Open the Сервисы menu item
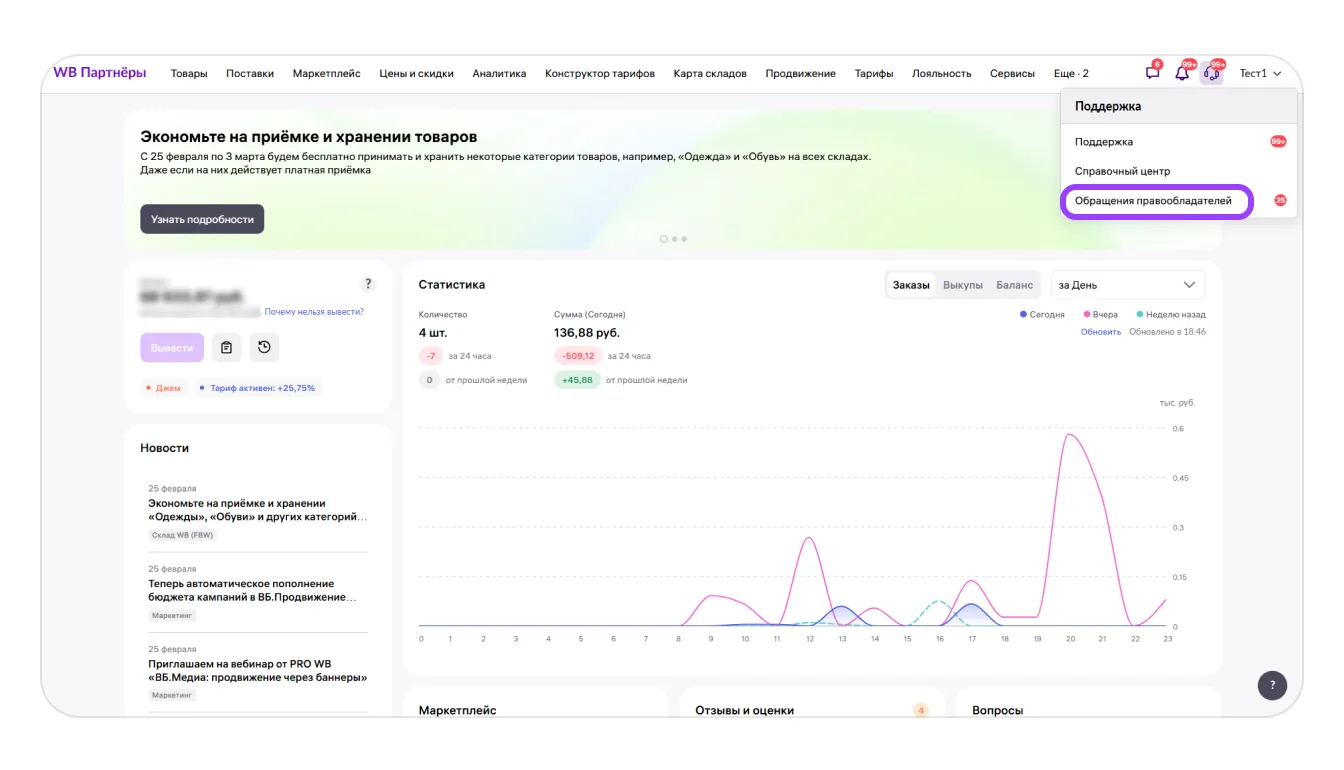Image resolution: width=1344 pixels, height=770 pixels. pos(1013,73)
